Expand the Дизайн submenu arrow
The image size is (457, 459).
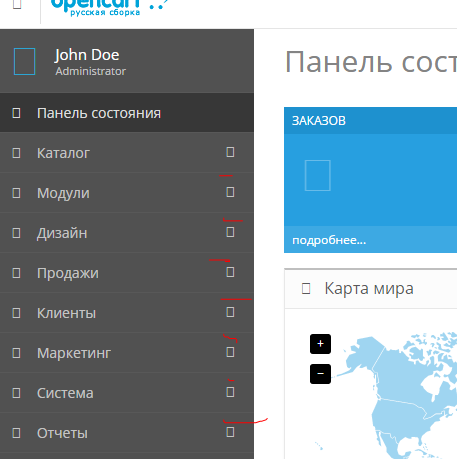230,232
